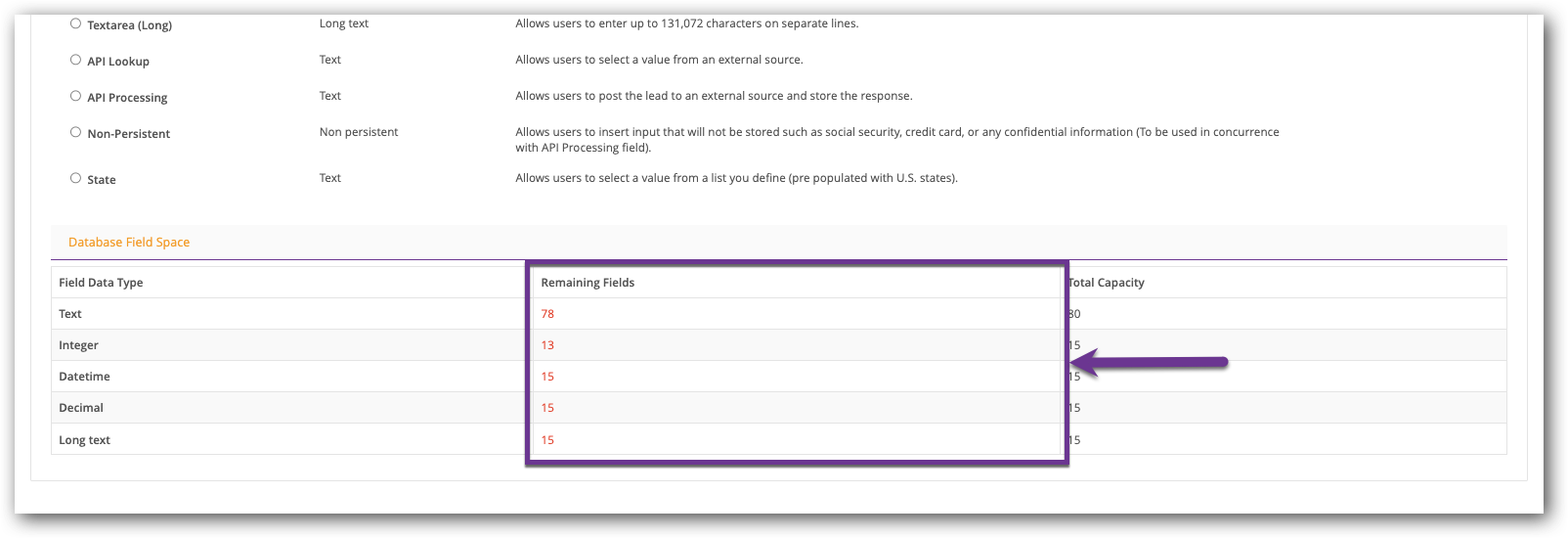Click the Datetime row's remaining fields value

pyautogui.click(x=547, y=377)
